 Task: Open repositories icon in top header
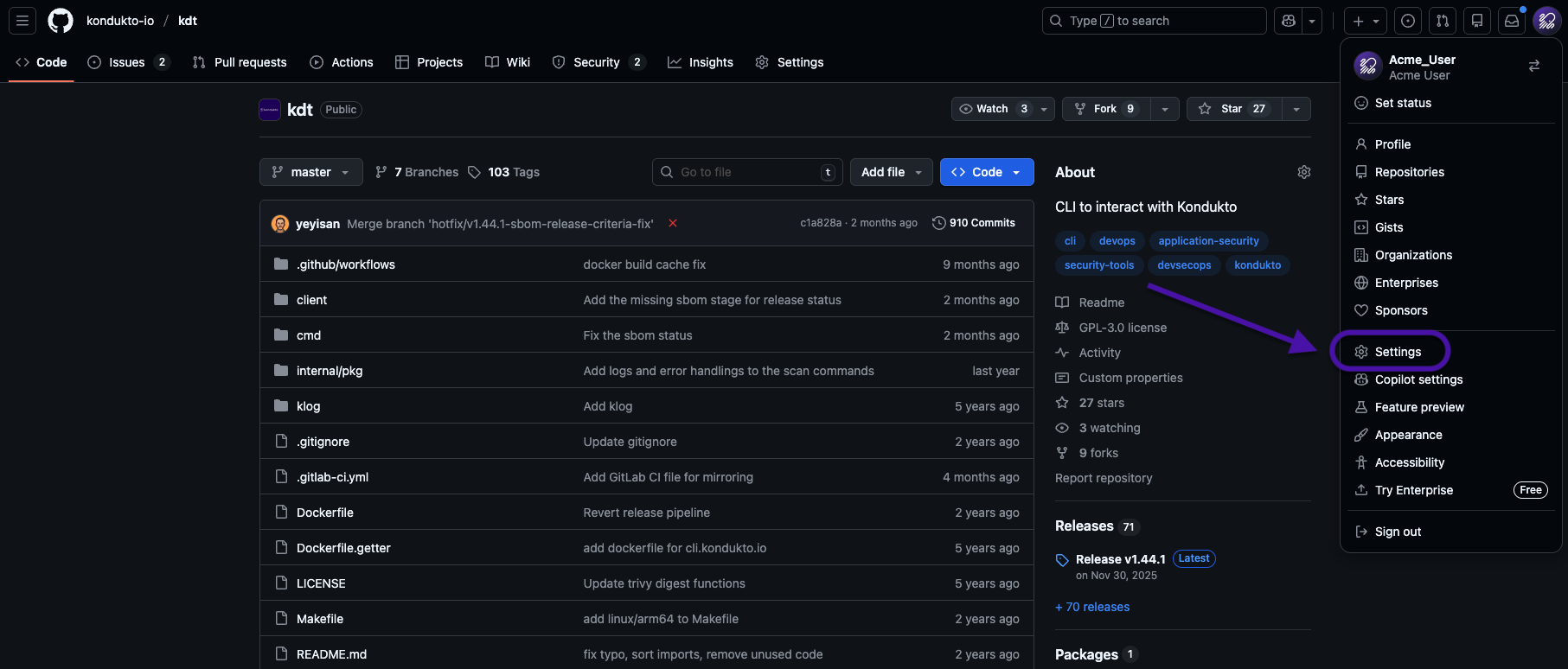pos(1477,21)
